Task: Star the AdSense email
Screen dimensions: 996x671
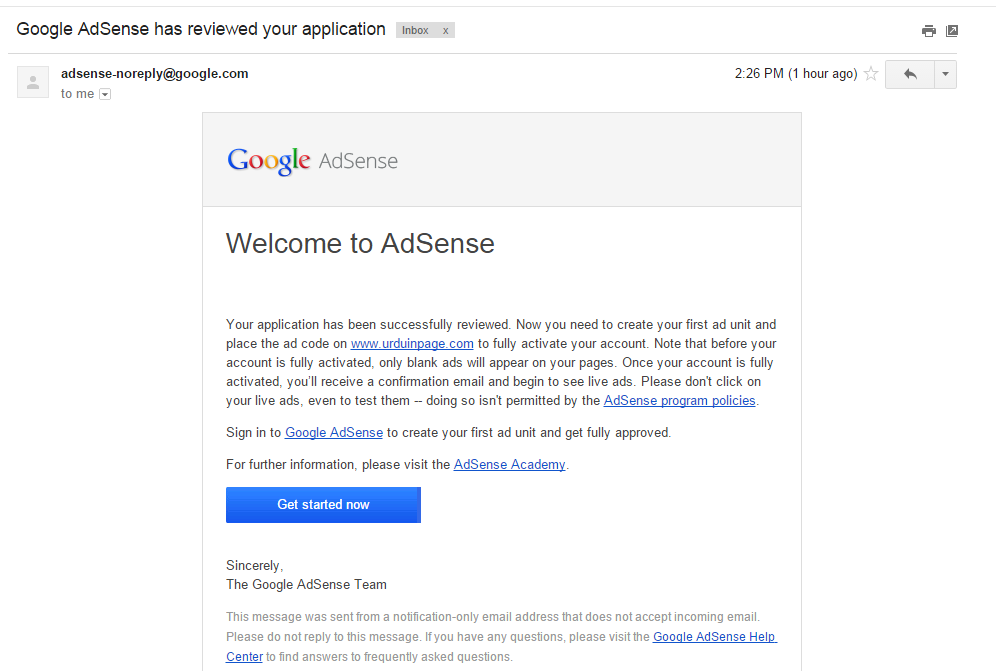Action: pos(871,74)
